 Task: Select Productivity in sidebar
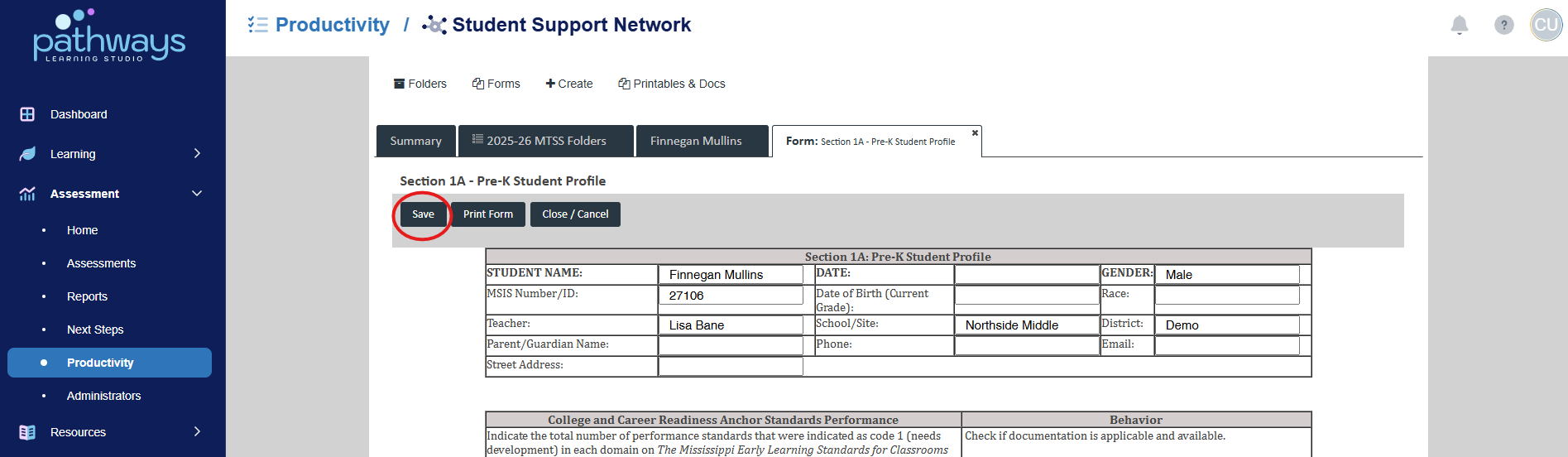coord(109,363)
